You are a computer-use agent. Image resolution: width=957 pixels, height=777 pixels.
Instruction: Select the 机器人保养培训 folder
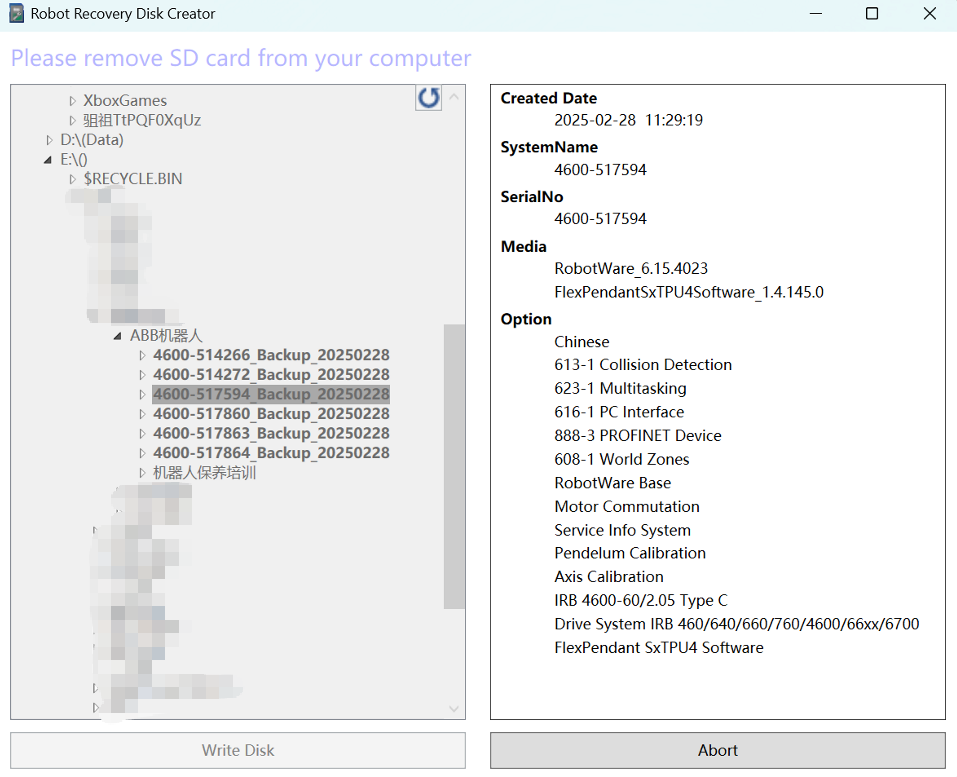pyautogui.click(x=204, y=472)
